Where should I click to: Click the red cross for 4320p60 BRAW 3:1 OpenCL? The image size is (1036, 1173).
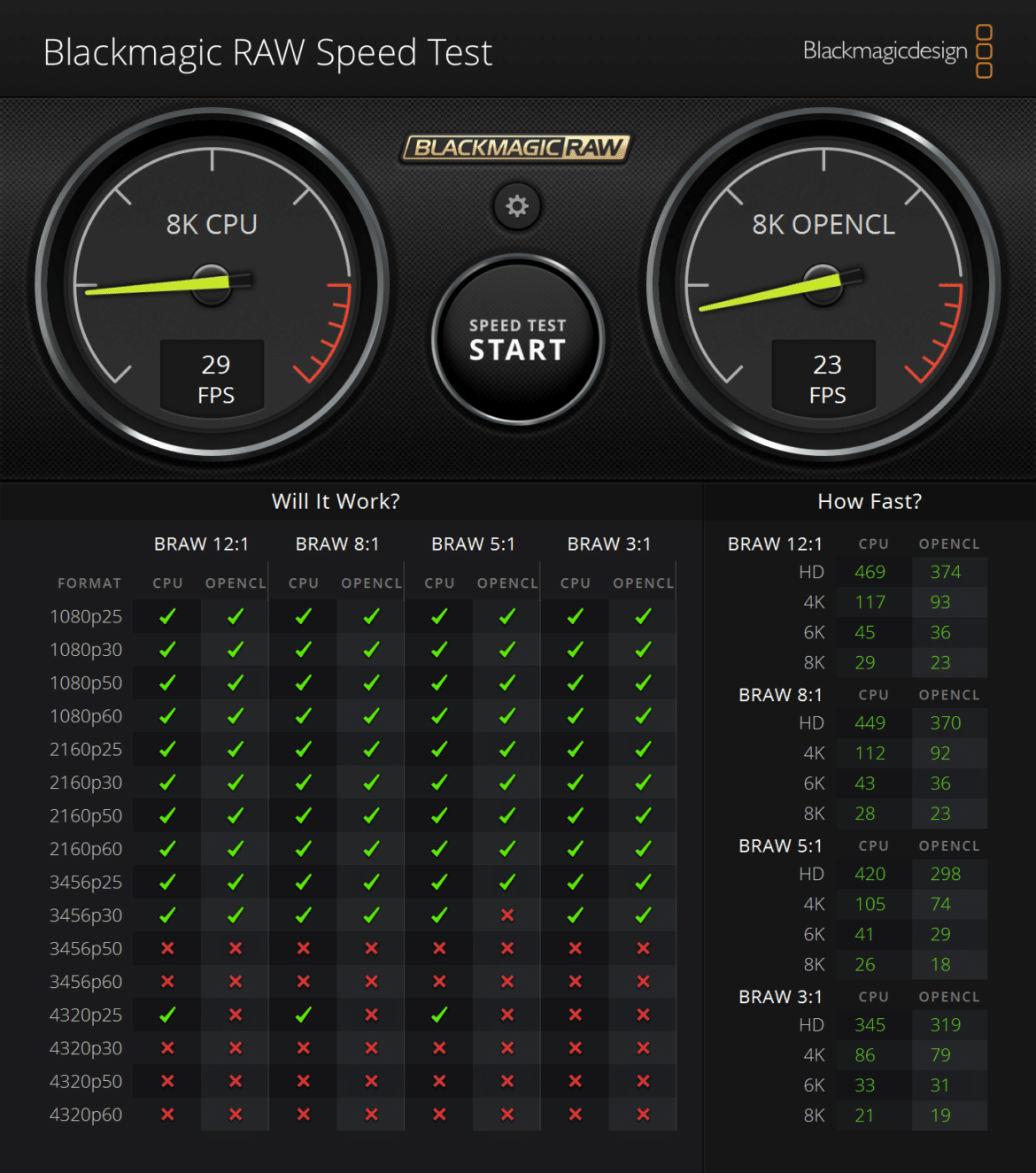pyautogui.click(x=643, y=1114)
